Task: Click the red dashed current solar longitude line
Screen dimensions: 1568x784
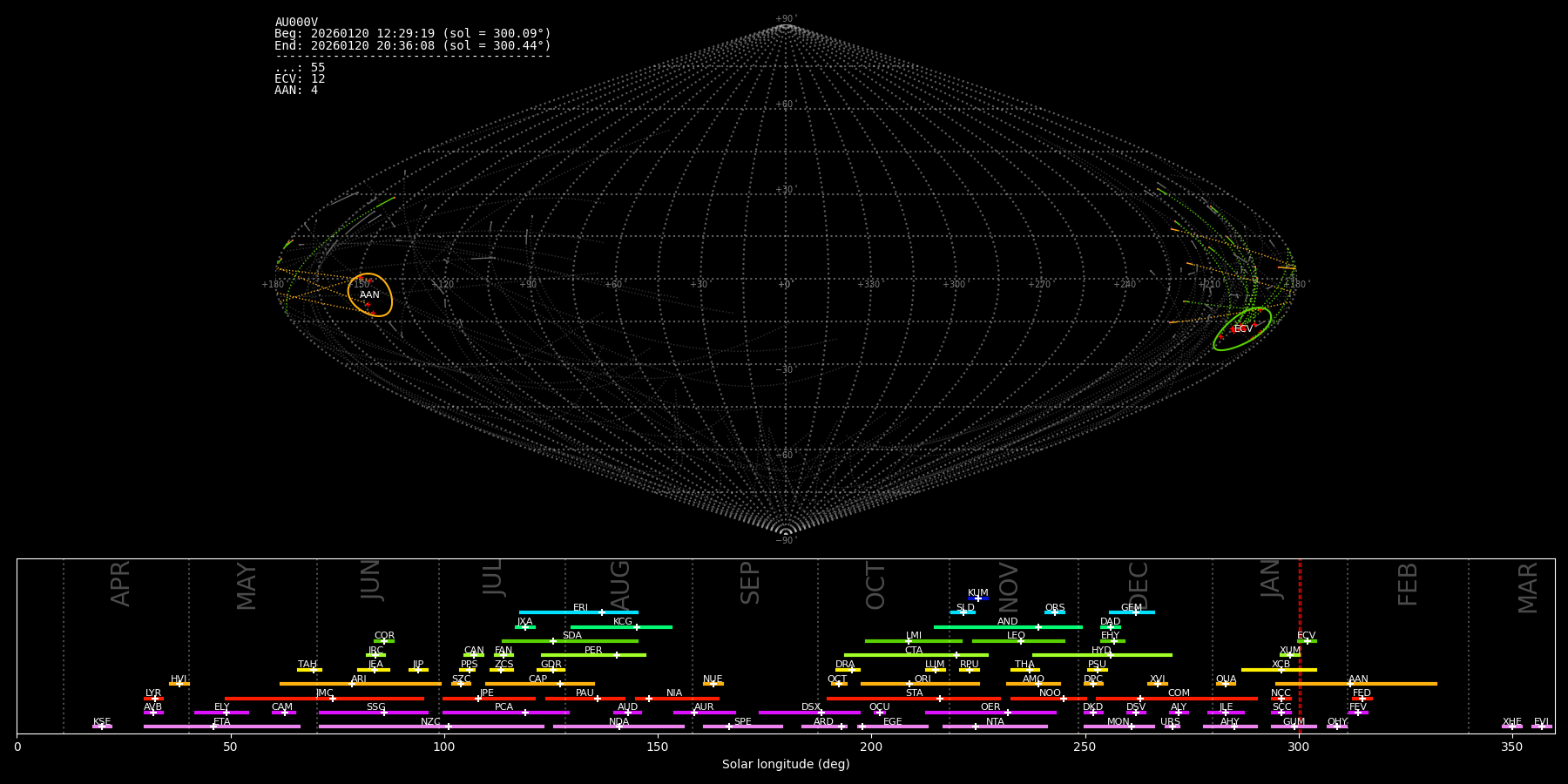Action: click(1300, 645)
